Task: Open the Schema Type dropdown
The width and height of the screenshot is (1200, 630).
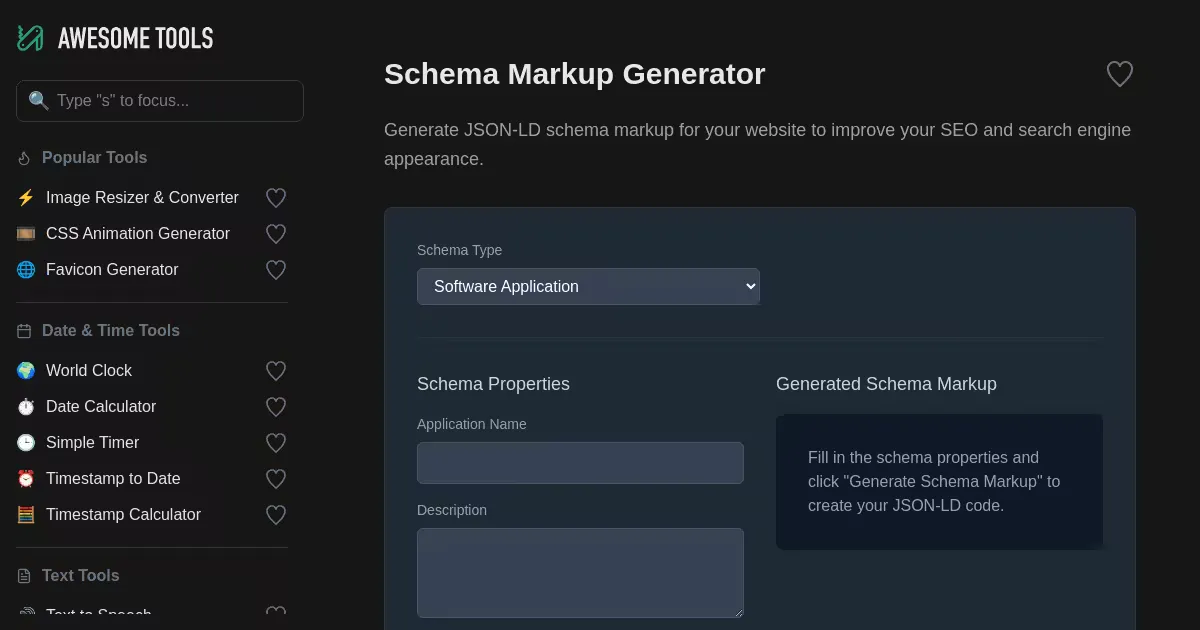Action: (x=588, y=286)
